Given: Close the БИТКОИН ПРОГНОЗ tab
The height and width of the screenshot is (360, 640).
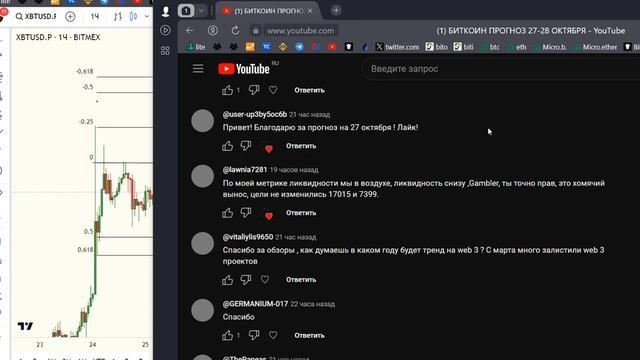Looking at the screenshot, I should [310, 11].
